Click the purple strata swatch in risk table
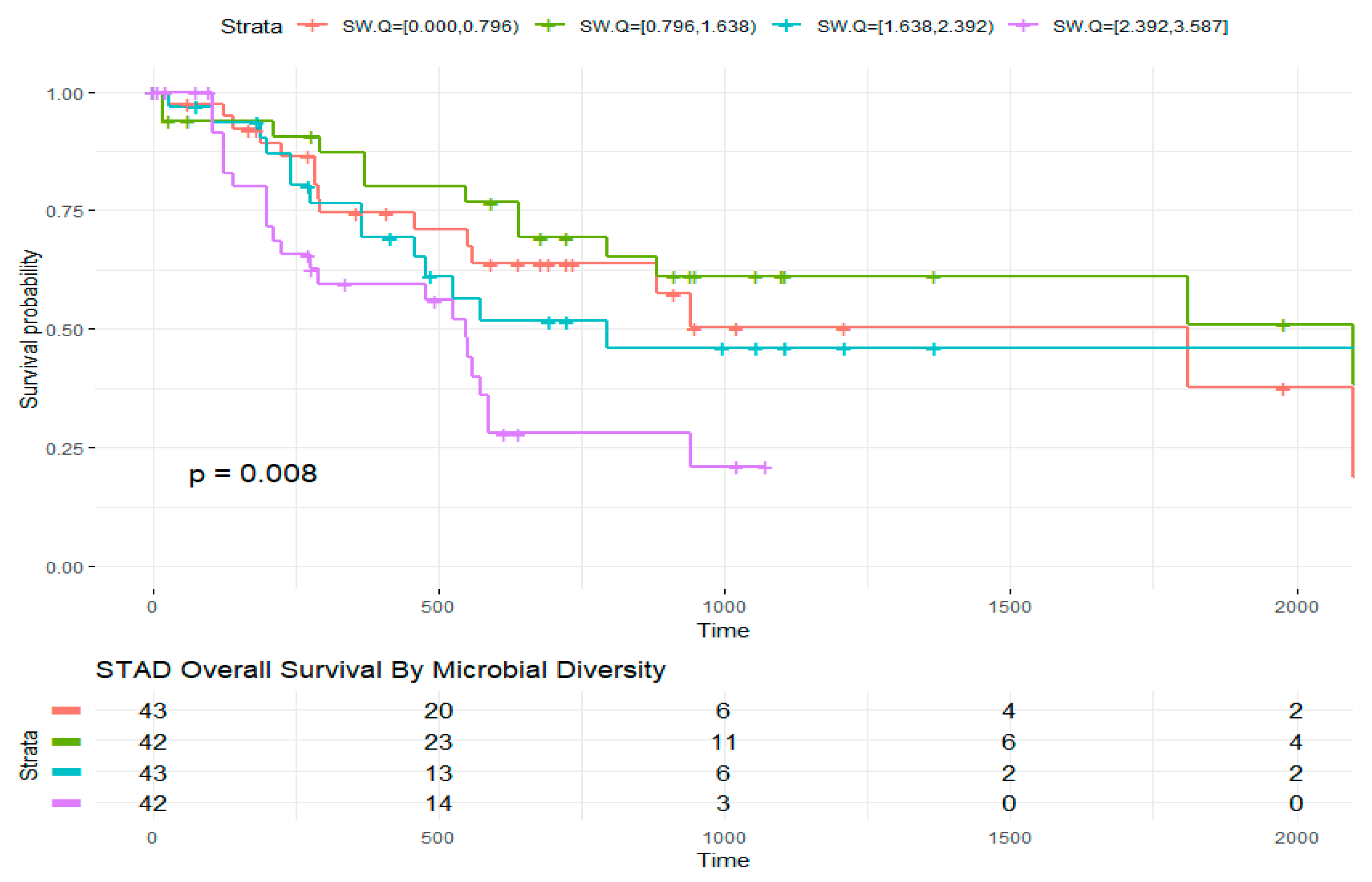Screen dimensions: 1372x882 click(x=66, y=803)
